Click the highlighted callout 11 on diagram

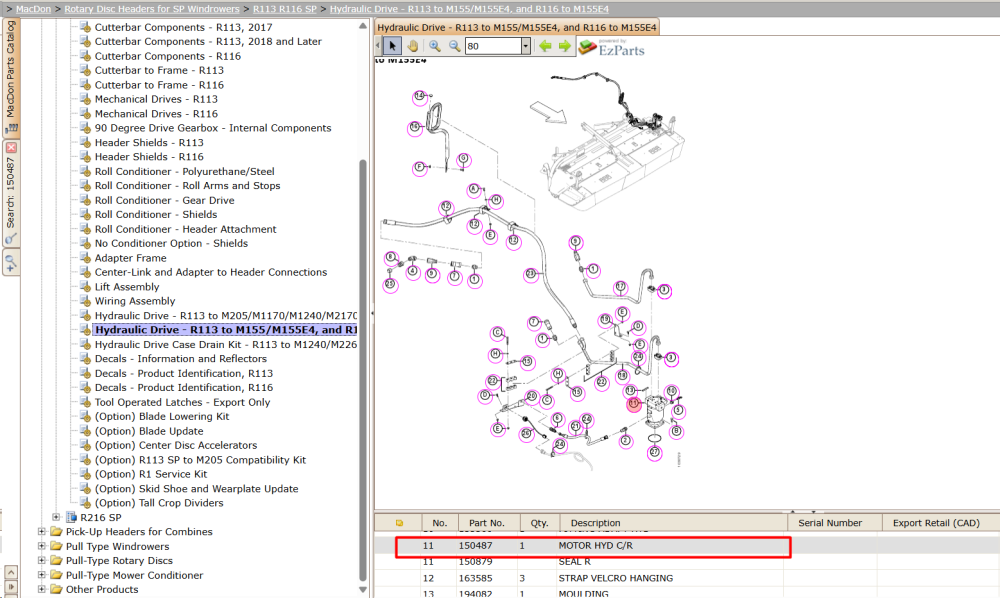click(x=633, y=404)
